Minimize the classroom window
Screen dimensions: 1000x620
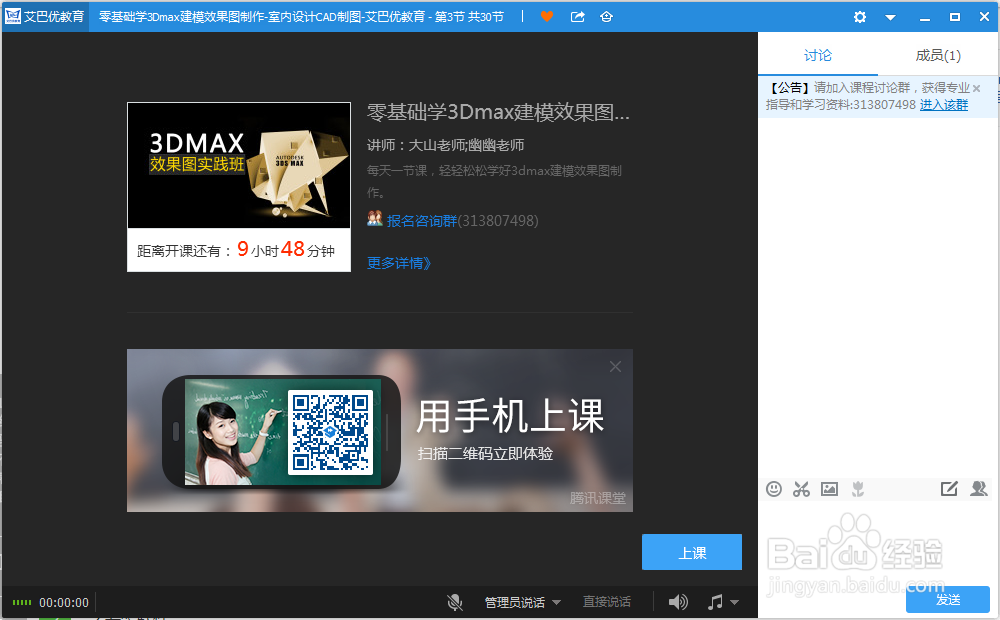click(x=925, y=18)
